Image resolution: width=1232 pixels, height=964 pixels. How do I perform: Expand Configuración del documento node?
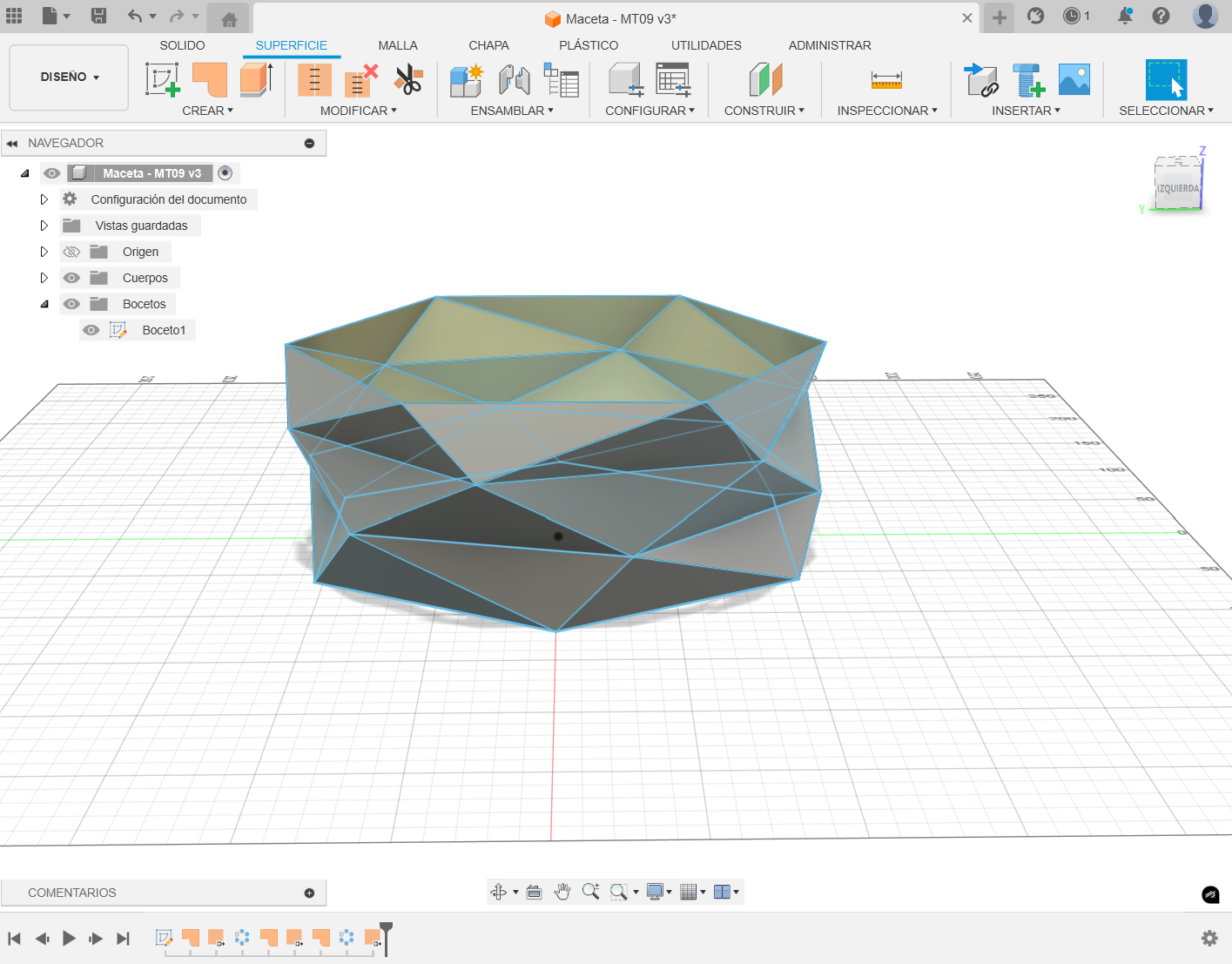[x=44, y=199]
